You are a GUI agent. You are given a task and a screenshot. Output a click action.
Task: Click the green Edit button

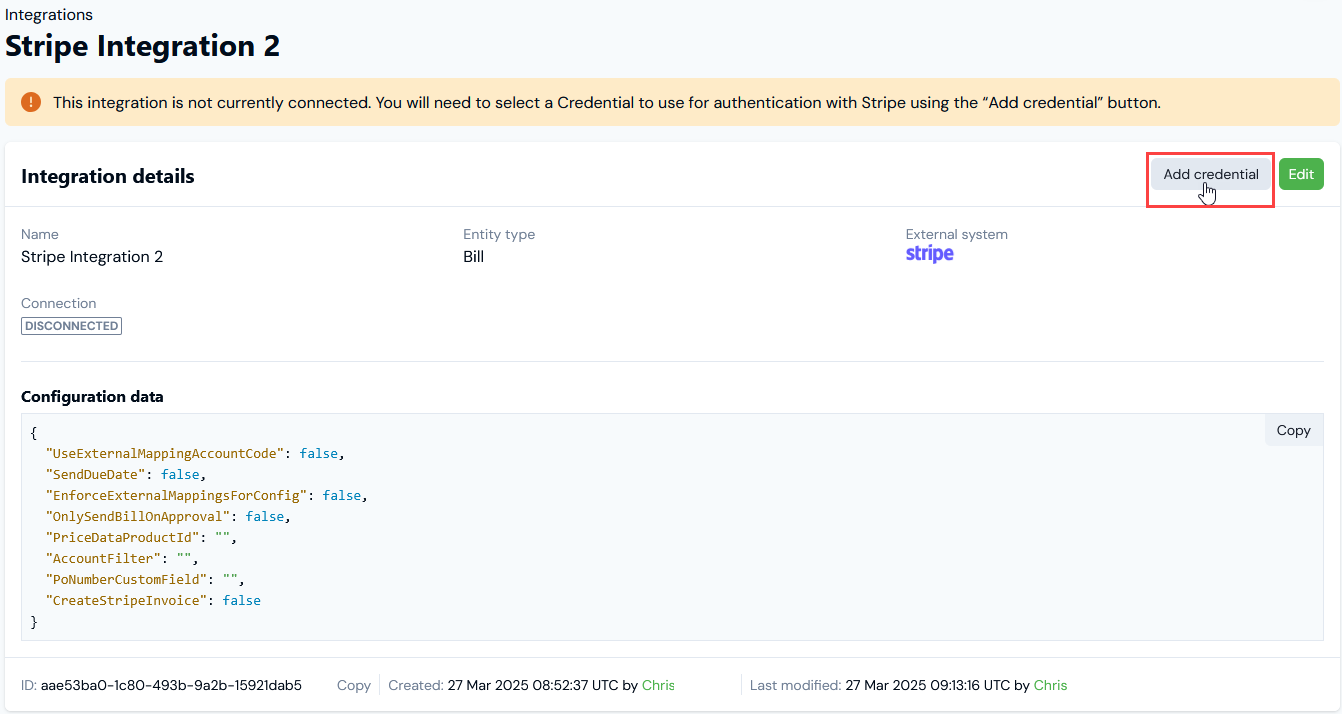pyautogui.click(x=1301, y=174)
